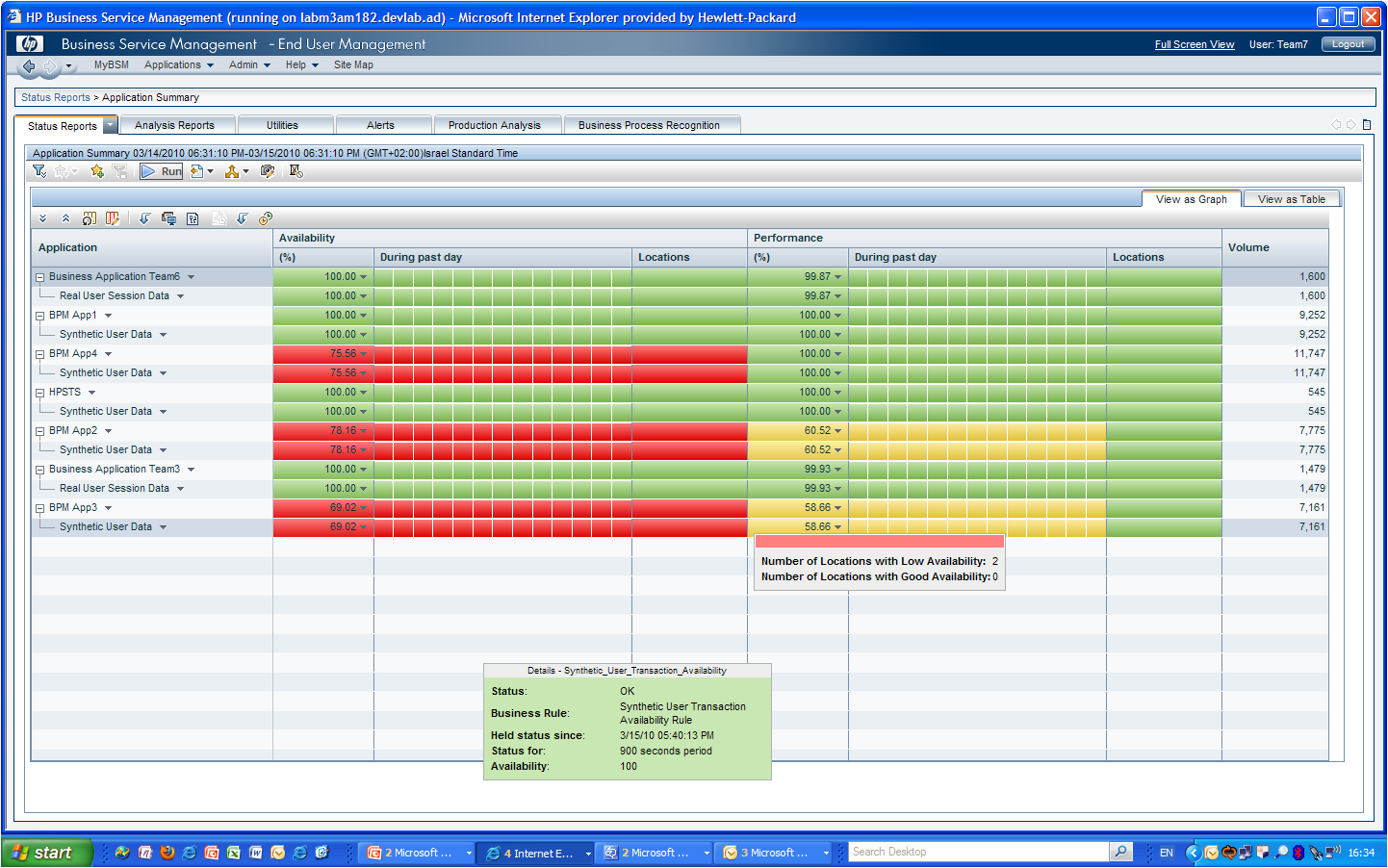Open the Help menu

pos(301,65)
